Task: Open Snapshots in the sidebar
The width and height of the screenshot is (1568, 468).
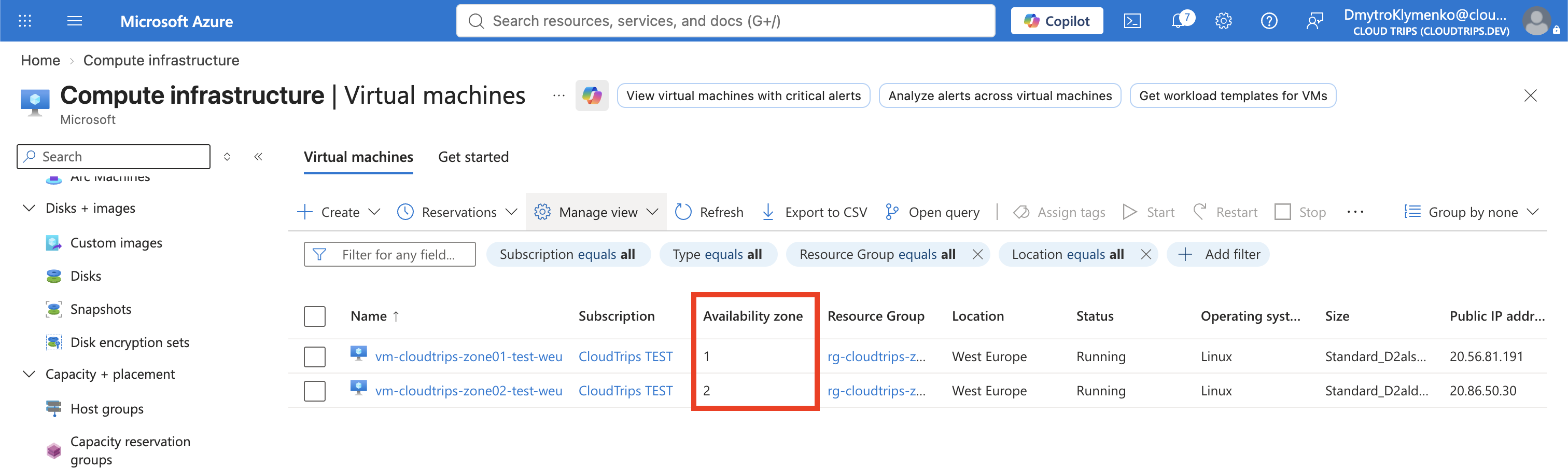Action: (101, 310)
